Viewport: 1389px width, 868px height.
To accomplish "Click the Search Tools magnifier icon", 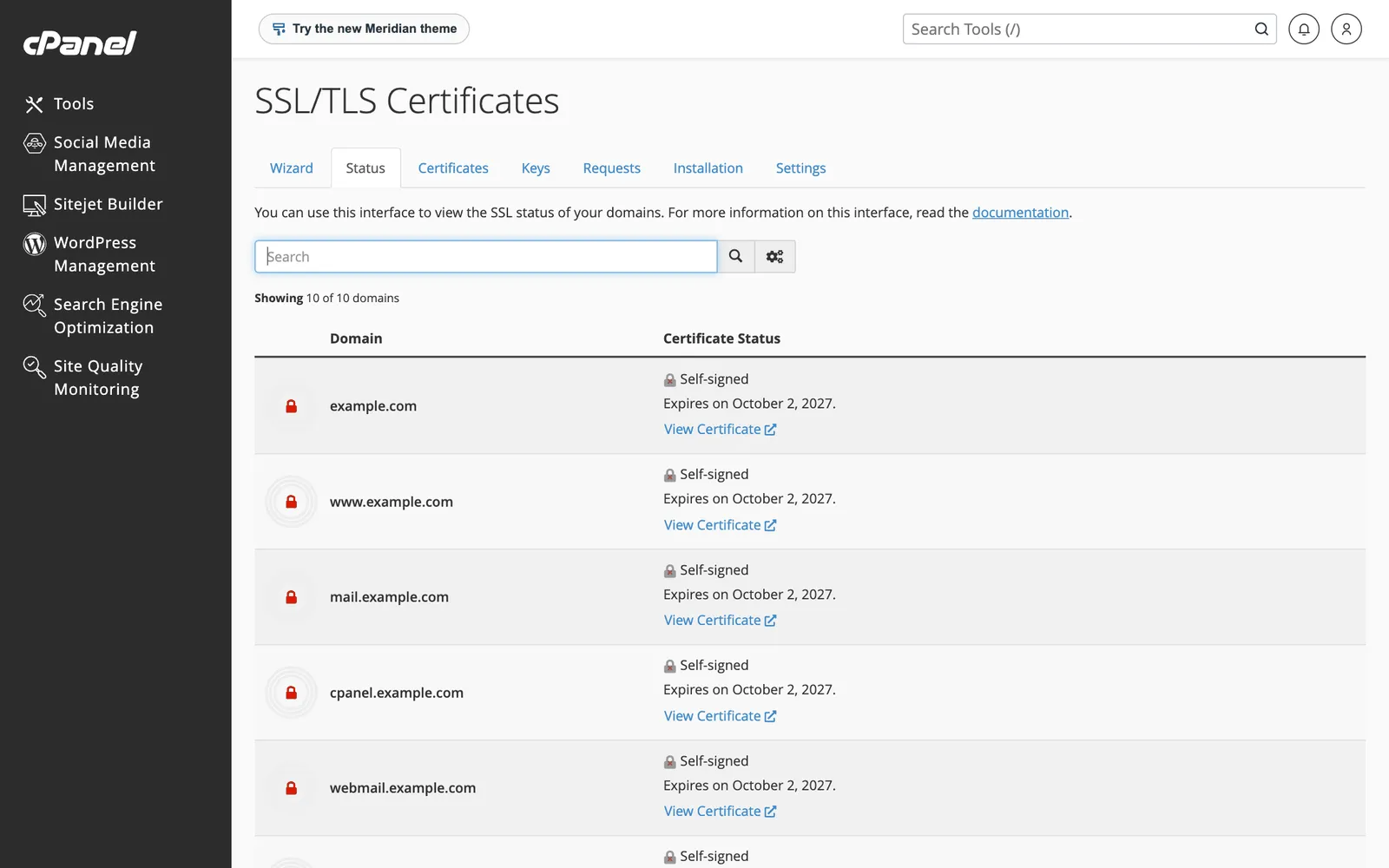I will click(x=1261, y=29).
